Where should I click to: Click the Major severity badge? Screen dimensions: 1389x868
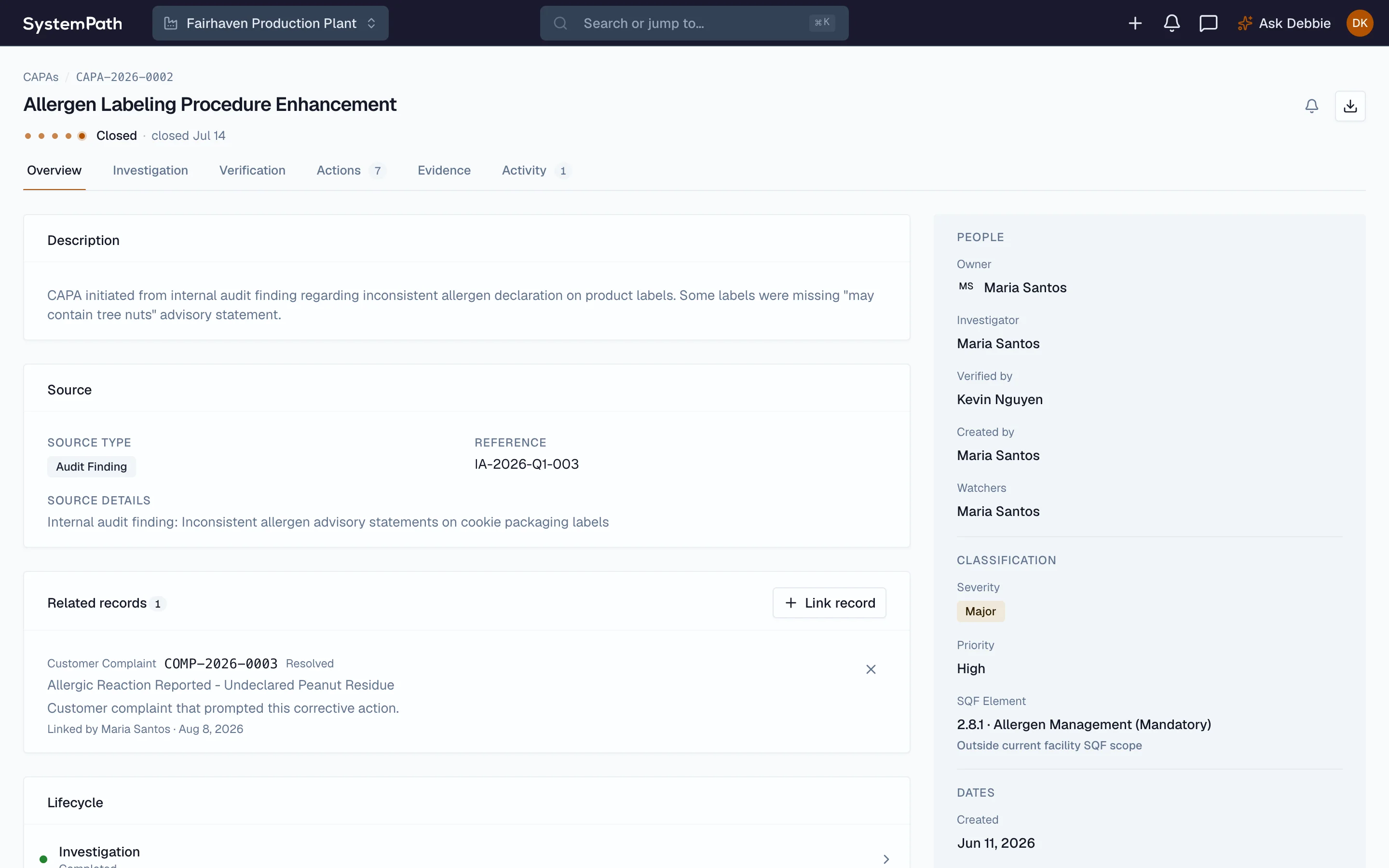(980, 611)
